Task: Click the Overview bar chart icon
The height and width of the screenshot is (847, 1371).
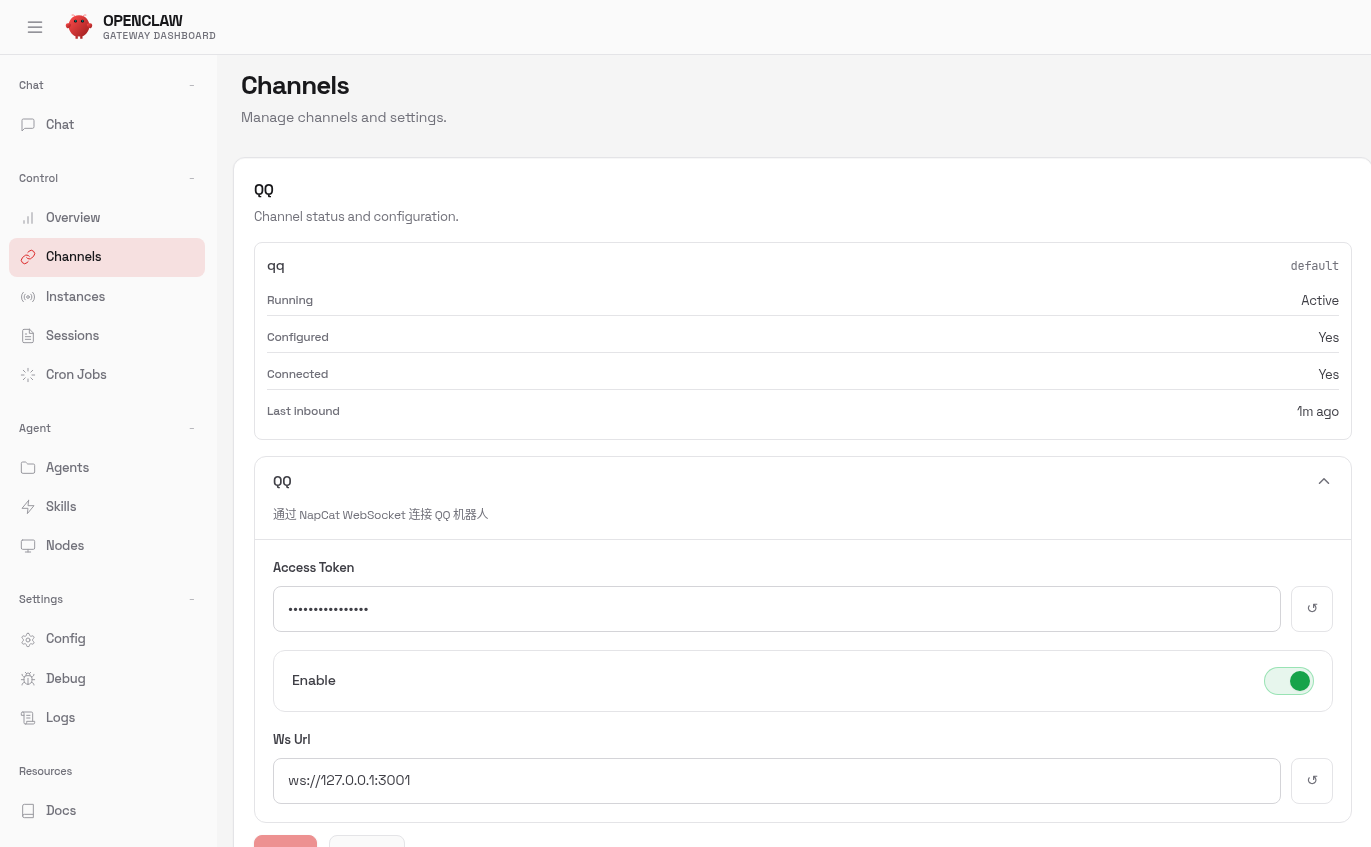Action: pos(28,218)
